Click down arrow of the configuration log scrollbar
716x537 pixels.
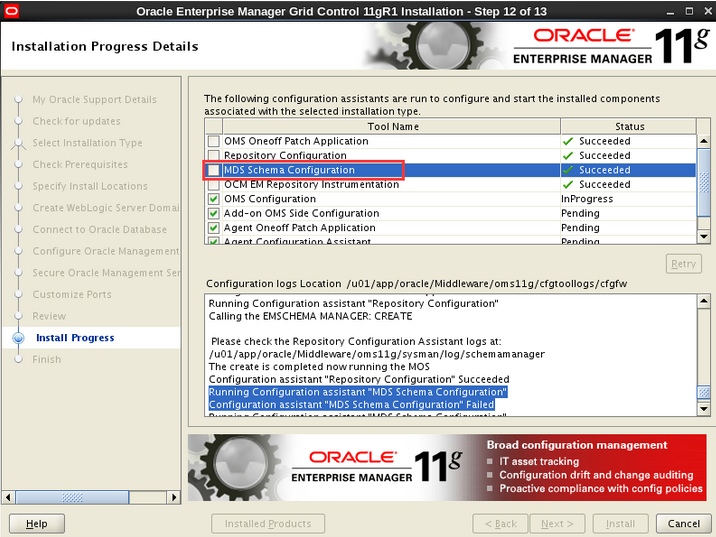click(x=704, y=409)
